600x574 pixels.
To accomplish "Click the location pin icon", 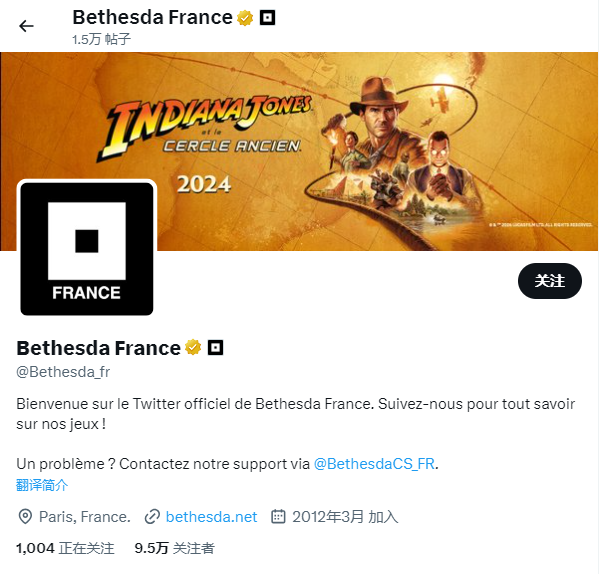I will point(26,517).
